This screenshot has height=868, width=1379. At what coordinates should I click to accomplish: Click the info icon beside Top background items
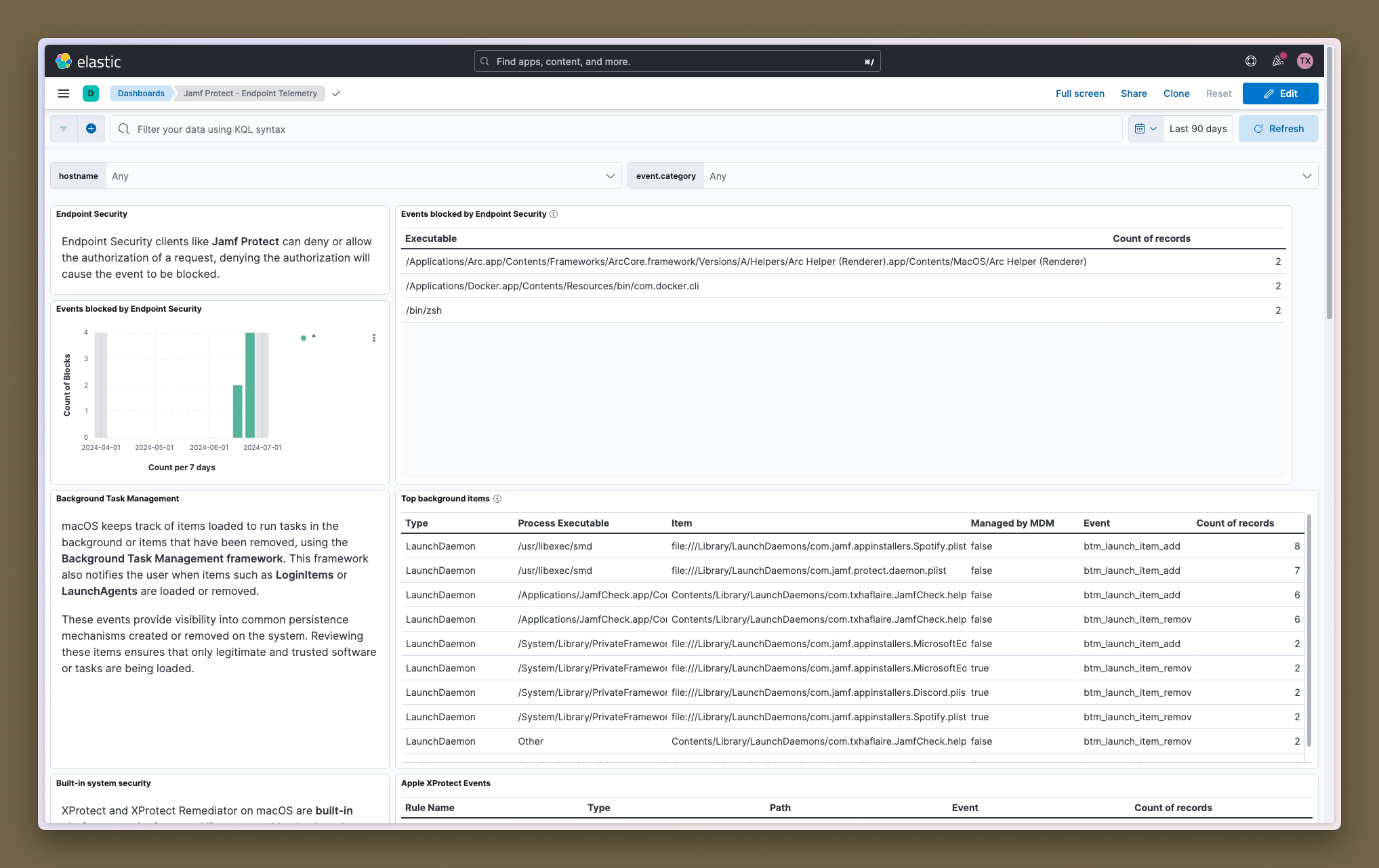(497, 499)
